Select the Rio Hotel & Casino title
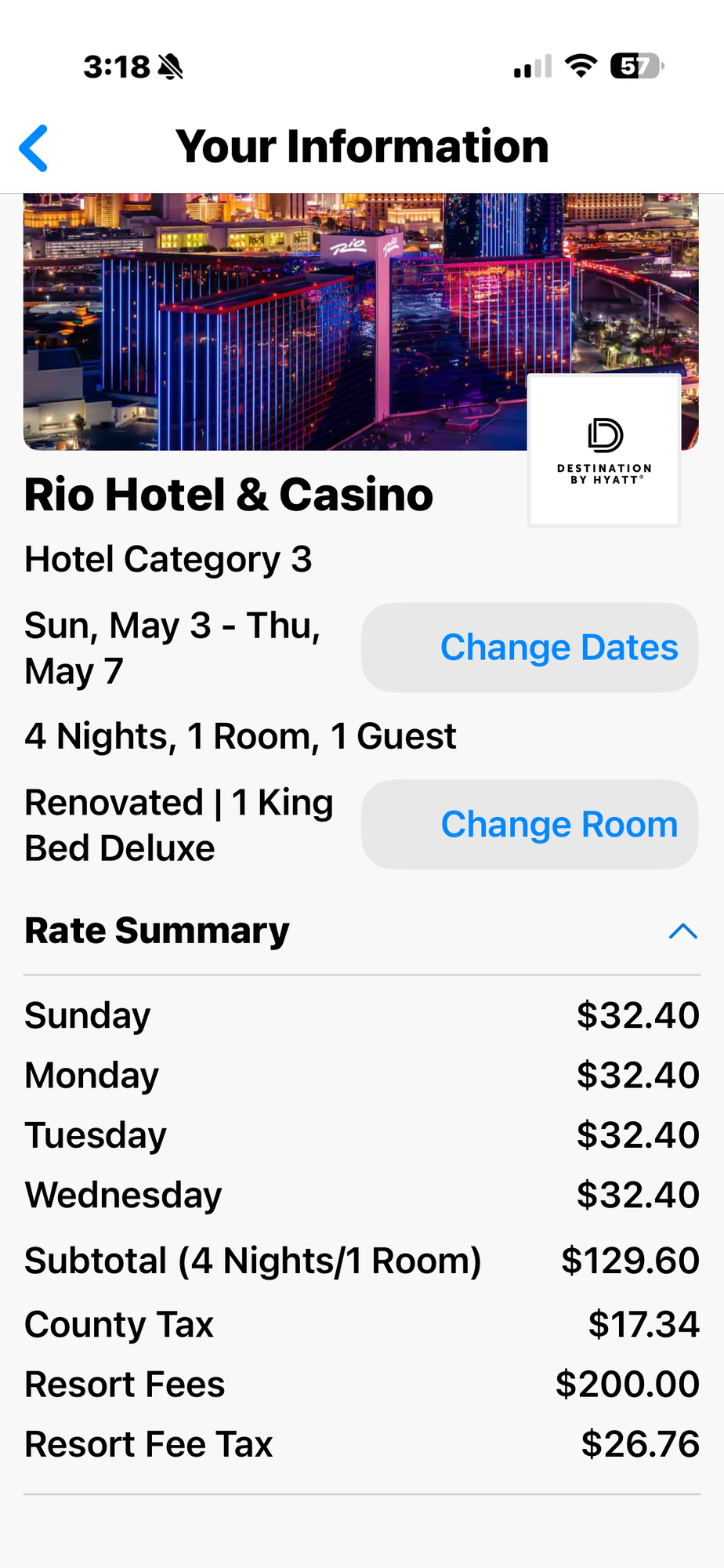Screen dimensions: 724x1568 tap(229, 495)
